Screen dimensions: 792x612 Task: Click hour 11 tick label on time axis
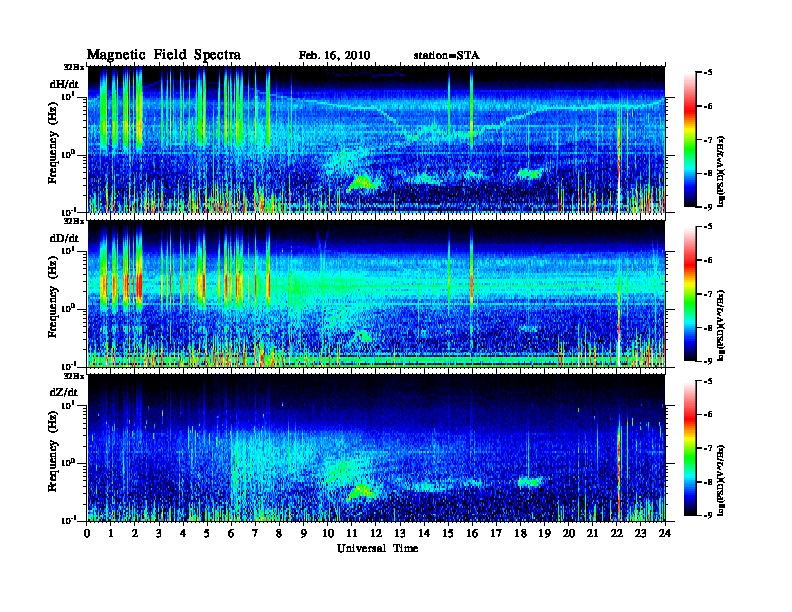[x=352, y=533]
